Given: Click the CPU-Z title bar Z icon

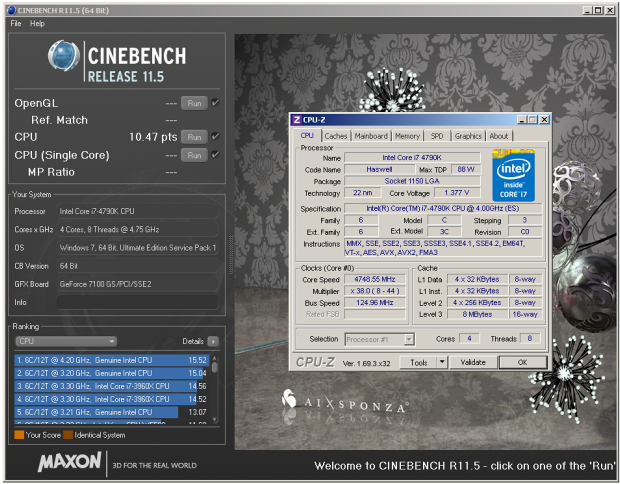Looking at the screenshot, I should 297,120.
